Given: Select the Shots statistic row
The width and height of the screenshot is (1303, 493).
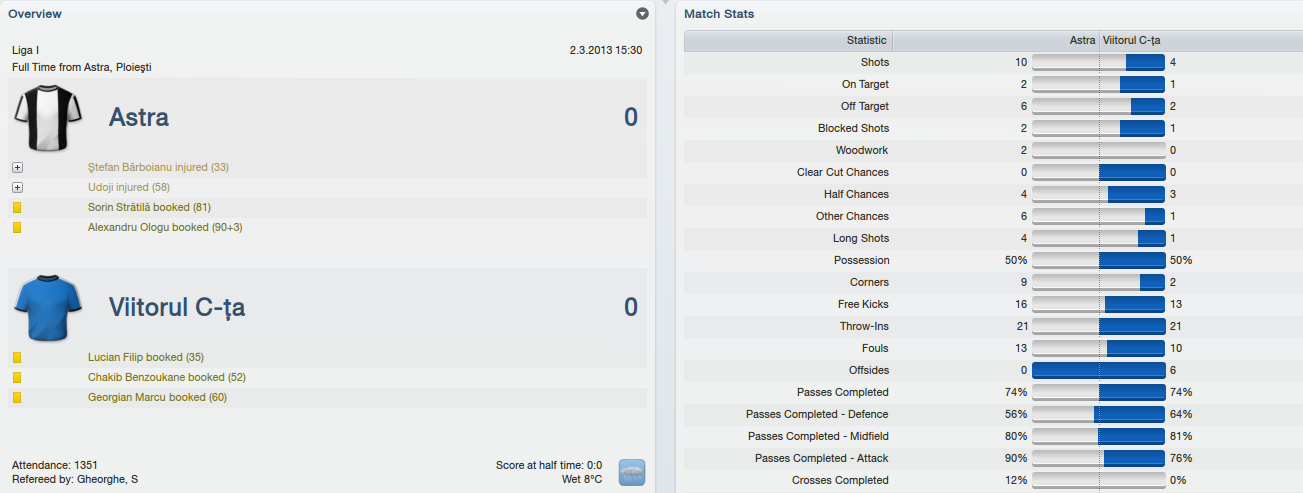Looking at the screenshot, I should tap(993, 62).
